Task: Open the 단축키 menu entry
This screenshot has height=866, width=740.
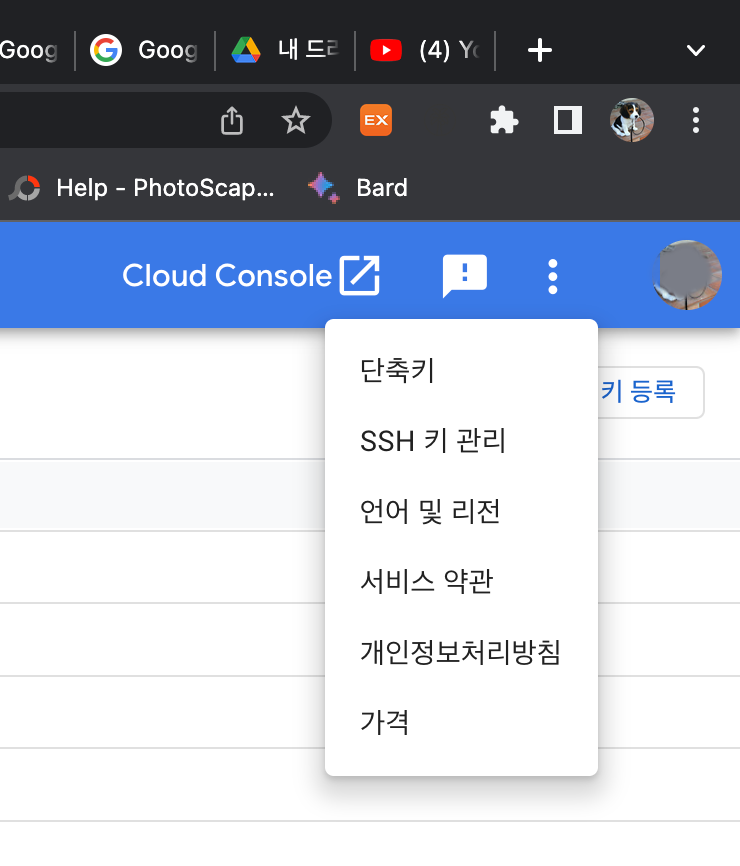Action: click(461, 370)
